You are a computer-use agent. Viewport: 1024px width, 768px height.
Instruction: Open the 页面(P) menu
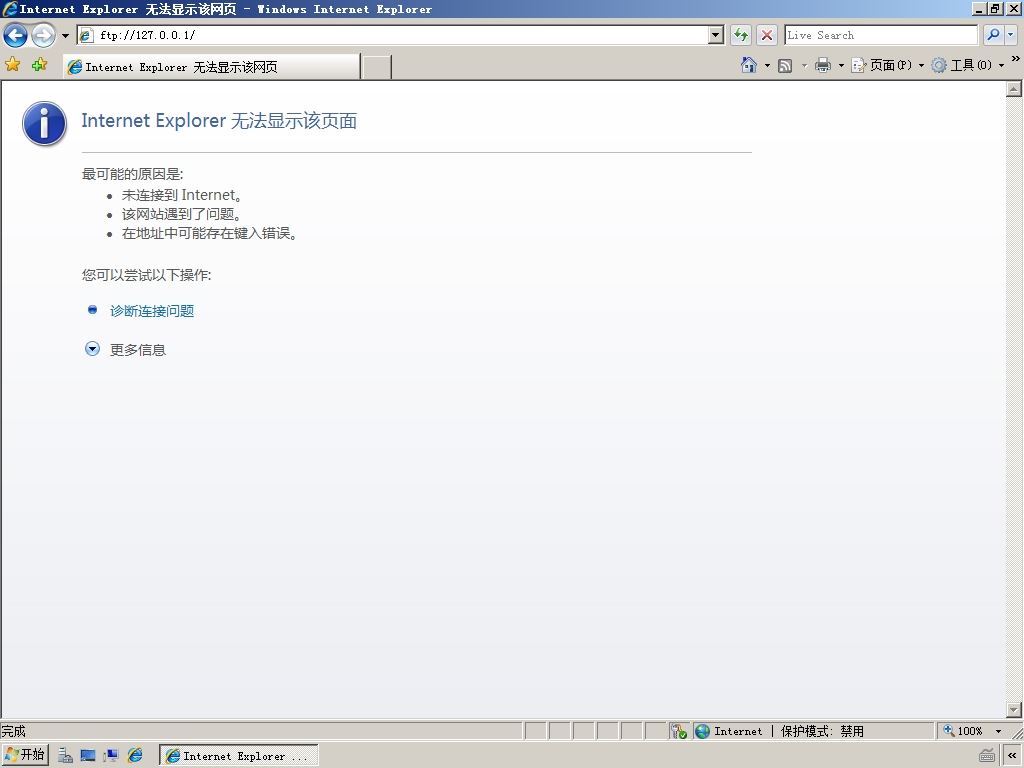[x=888, y=65]
